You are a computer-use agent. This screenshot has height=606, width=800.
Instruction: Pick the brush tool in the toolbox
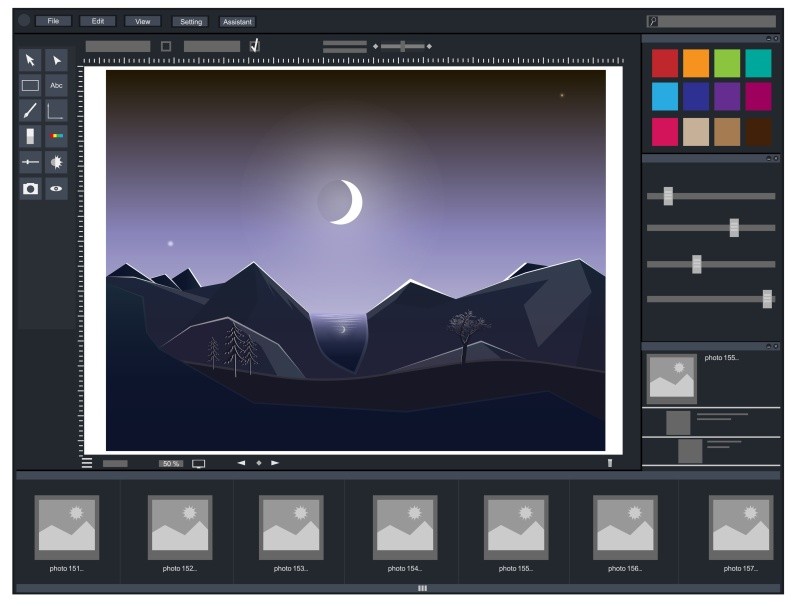pyautogui.click(x=31, y=111)
